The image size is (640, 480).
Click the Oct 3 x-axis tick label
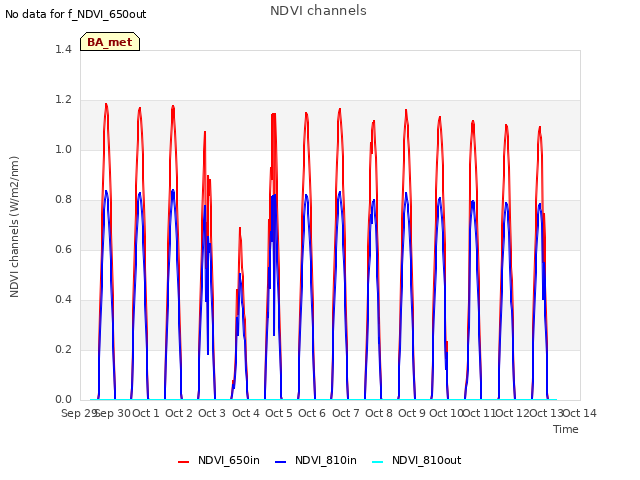pyautogui.click(x=212, y=413)
